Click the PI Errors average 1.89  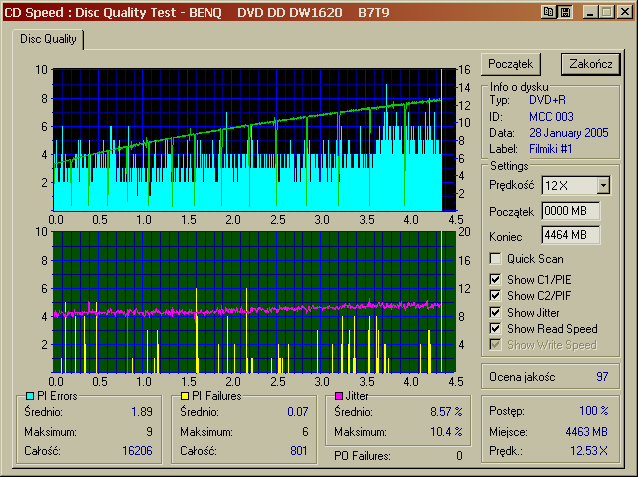142,412
